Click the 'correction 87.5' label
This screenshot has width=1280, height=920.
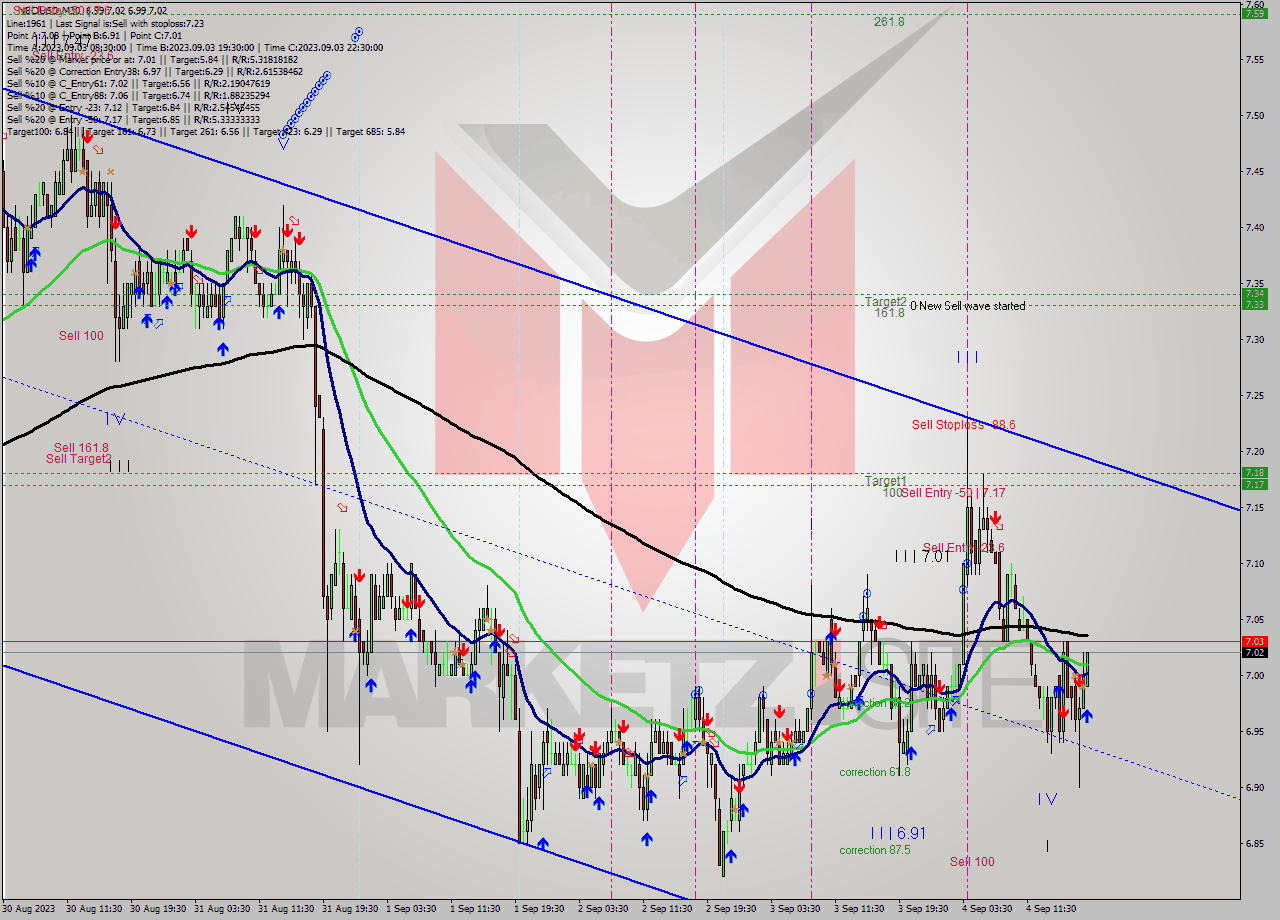[x=875, y=850]
